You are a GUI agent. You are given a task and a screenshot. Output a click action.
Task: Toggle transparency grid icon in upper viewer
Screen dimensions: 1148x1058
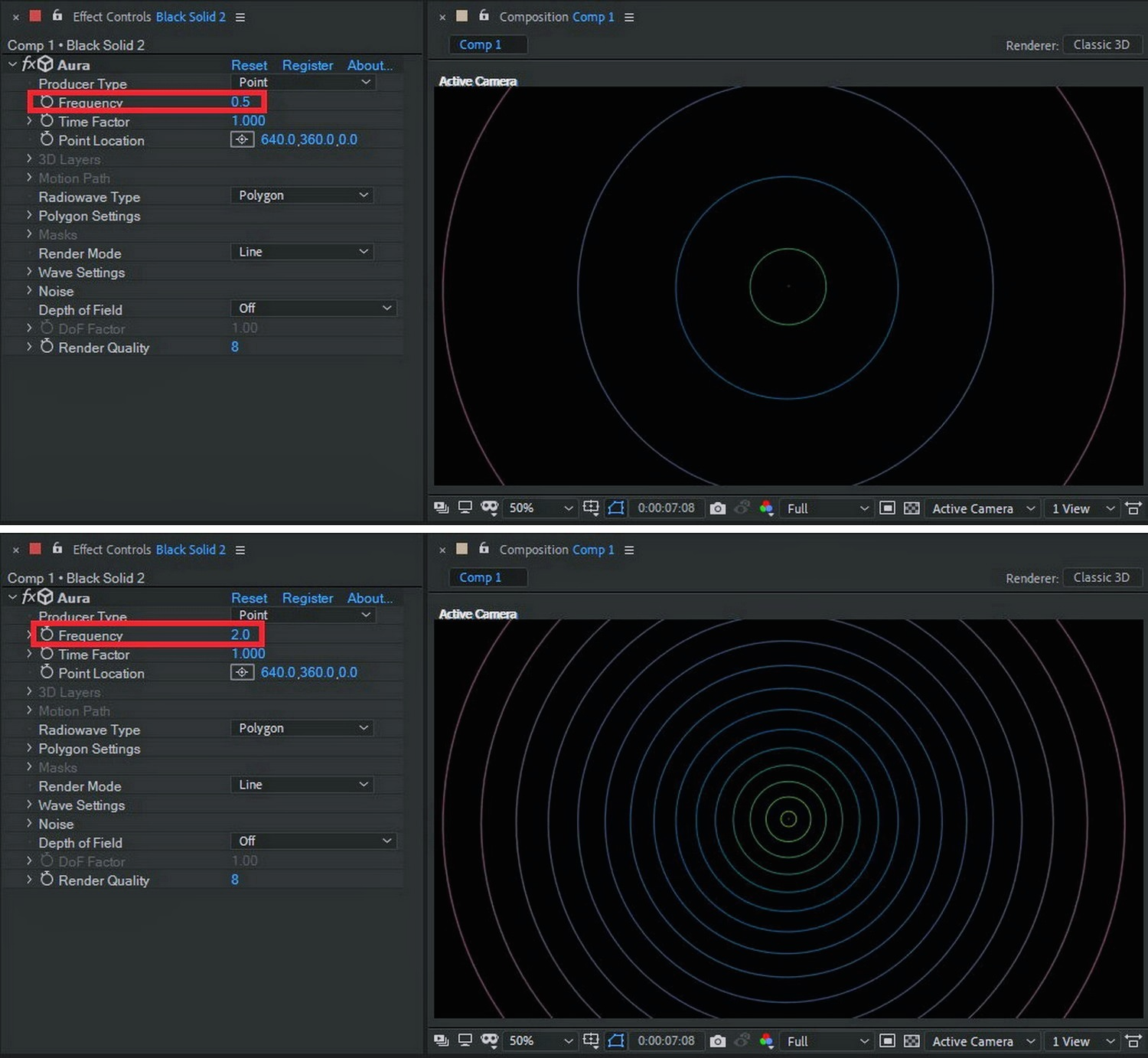click(x=912, y=508)
